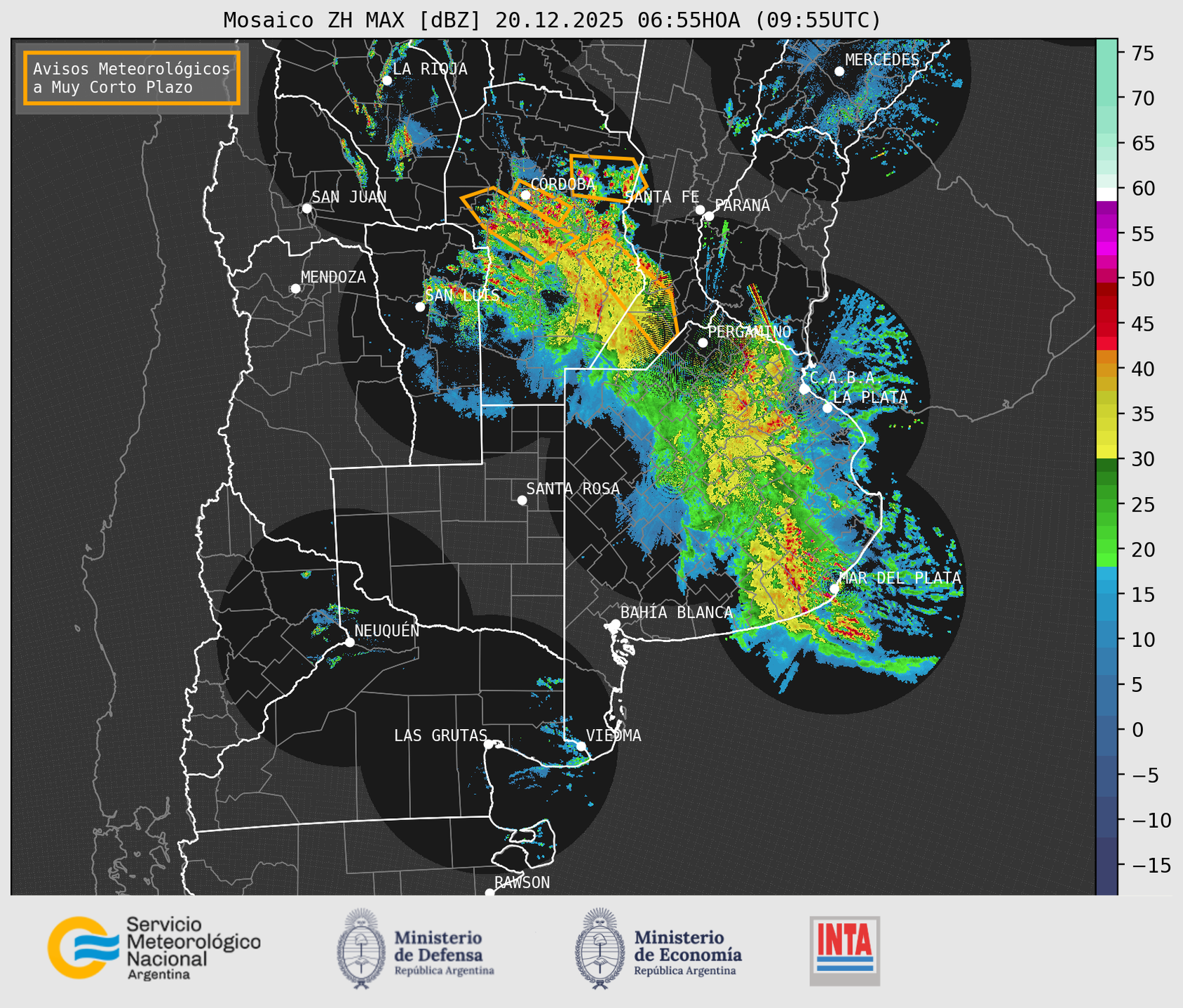Click the Servicio Meteorológico Nacional logo
Screen dimensions: 1183x1008
click(x=154, y=948)
